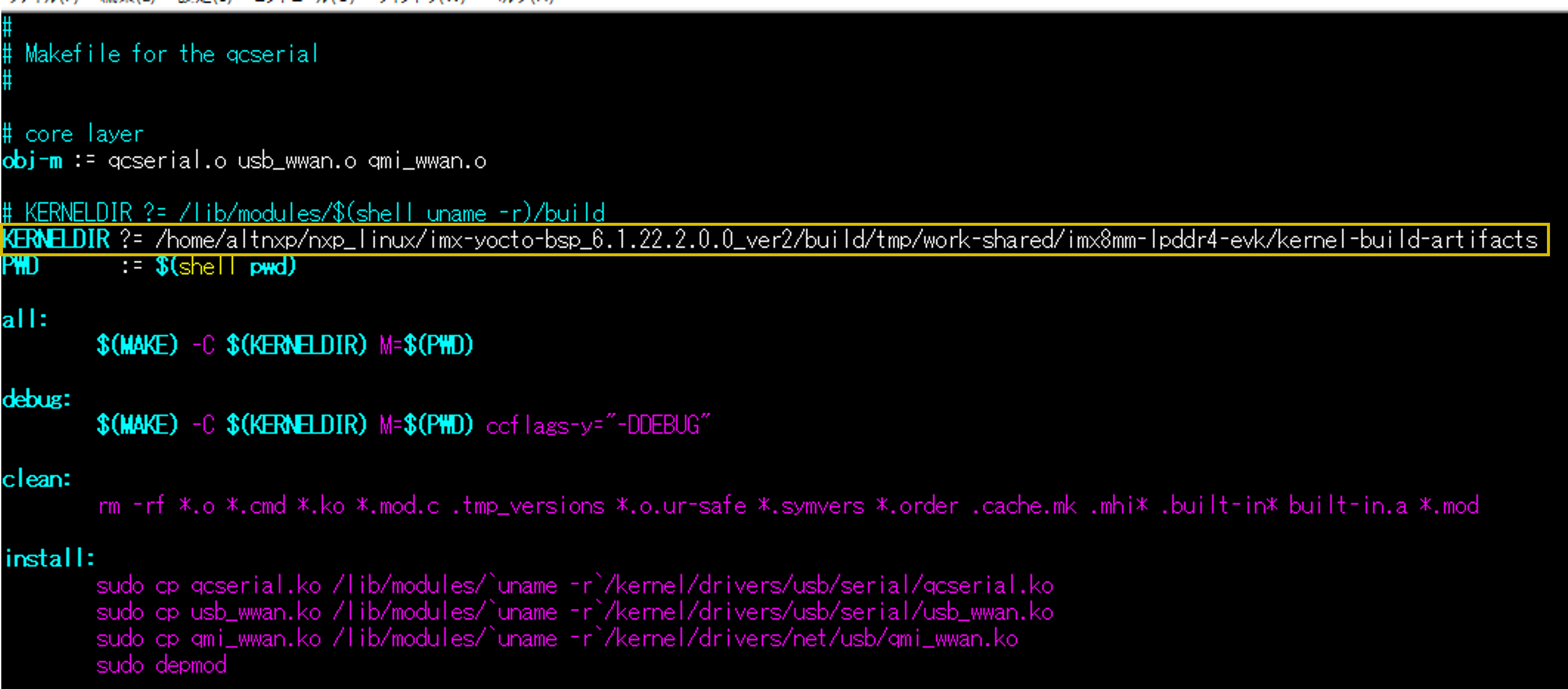This screenshot has height=689, width=1568.
Task: Click the highlighted KERNELDIR path line
Action: [773, 240]
